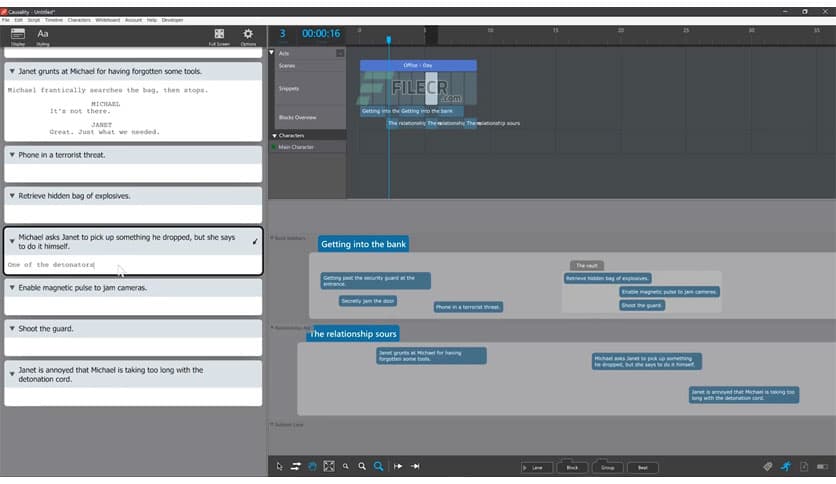Click the running figure icon

coord(786,466)
